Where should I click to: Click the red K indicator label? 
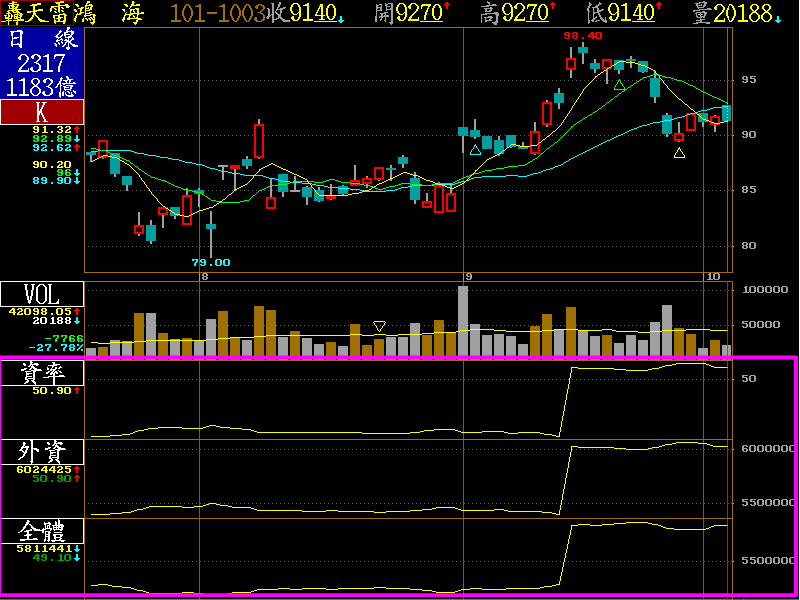pos(42,112)
